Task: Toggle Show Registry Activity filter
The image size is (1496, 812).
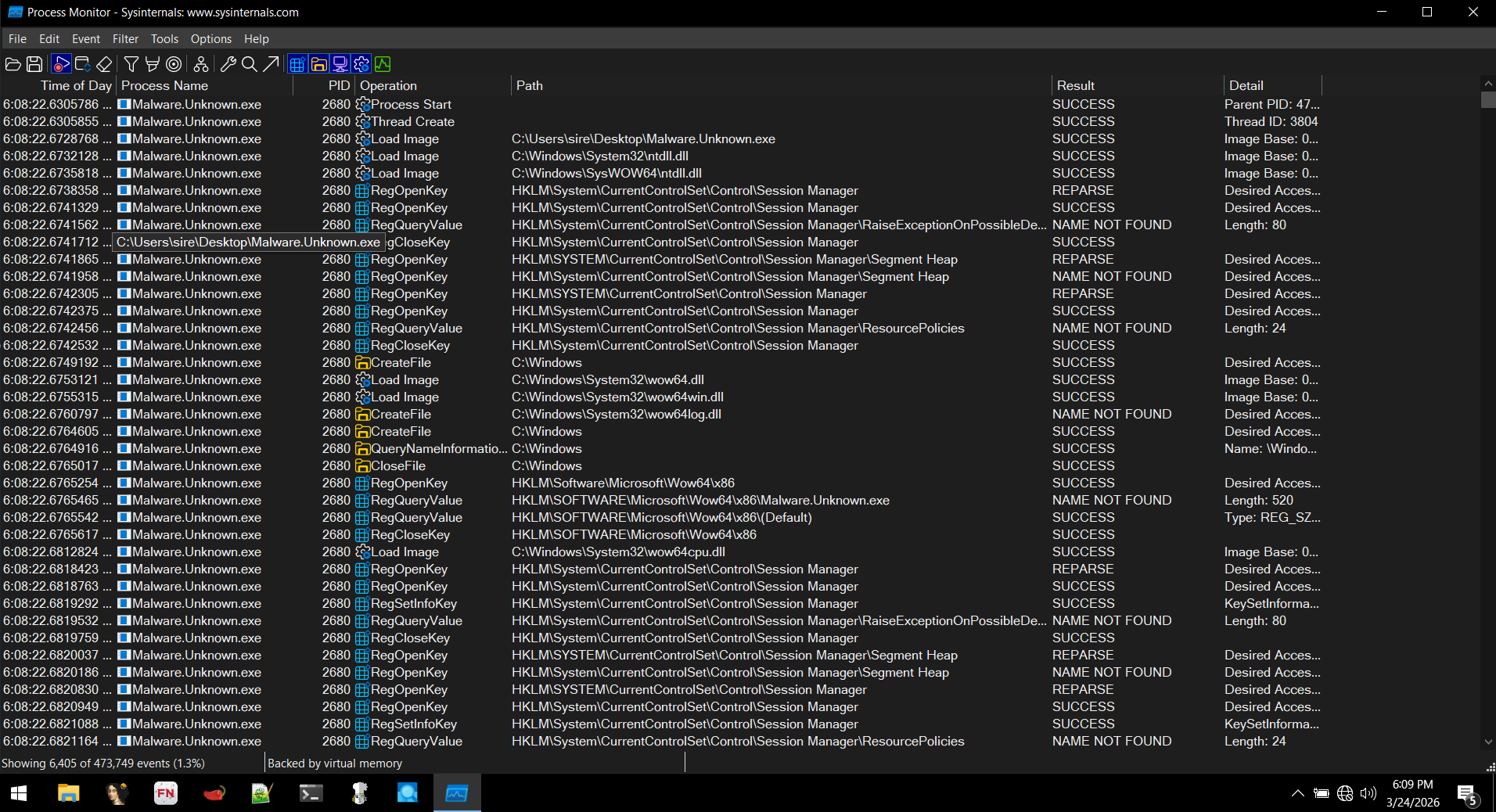Action: (297, 64)
